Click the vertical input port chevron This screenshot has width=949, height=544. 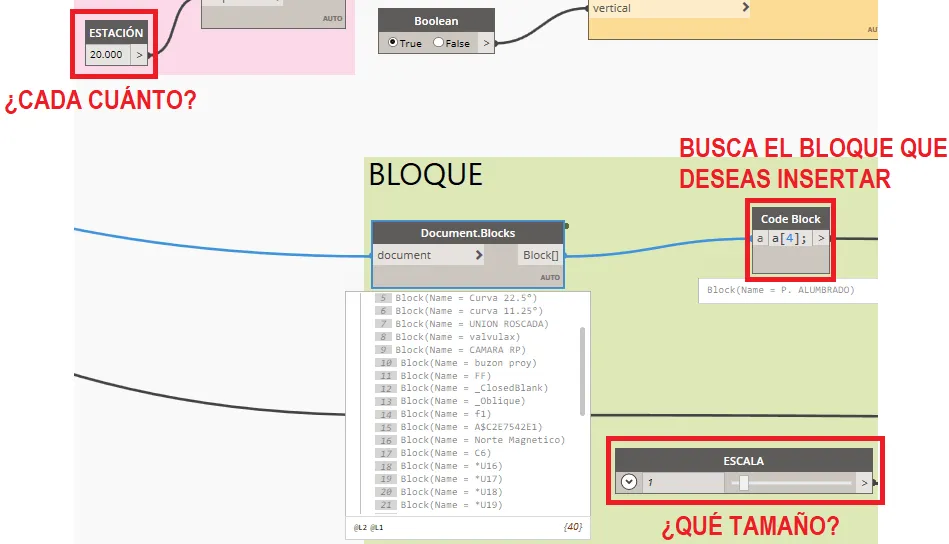pyautogui.click(x=746, y=7)
